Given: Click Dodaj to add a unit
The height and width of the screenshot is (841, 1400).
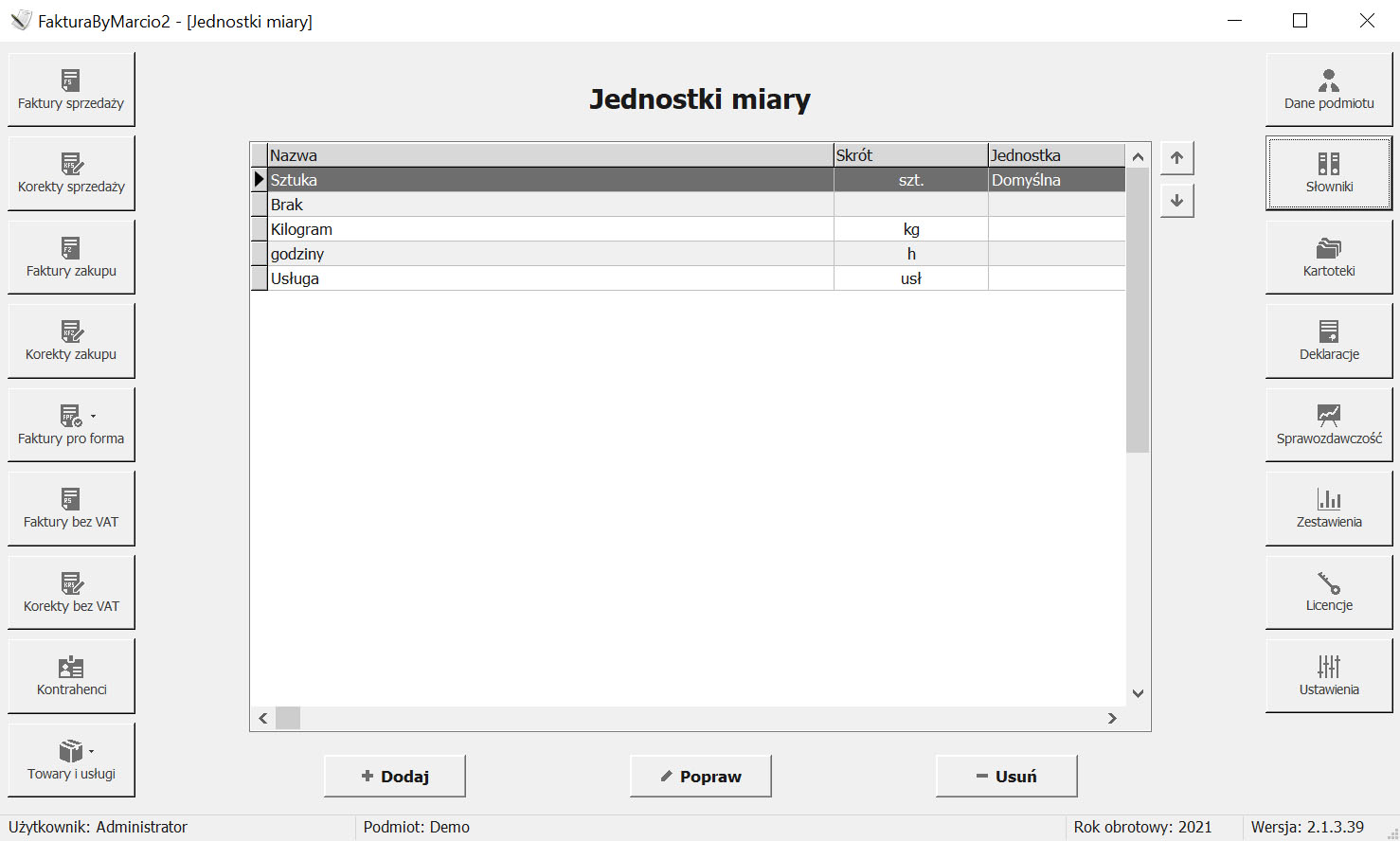Looking at the screenshot, I should 395,776.
